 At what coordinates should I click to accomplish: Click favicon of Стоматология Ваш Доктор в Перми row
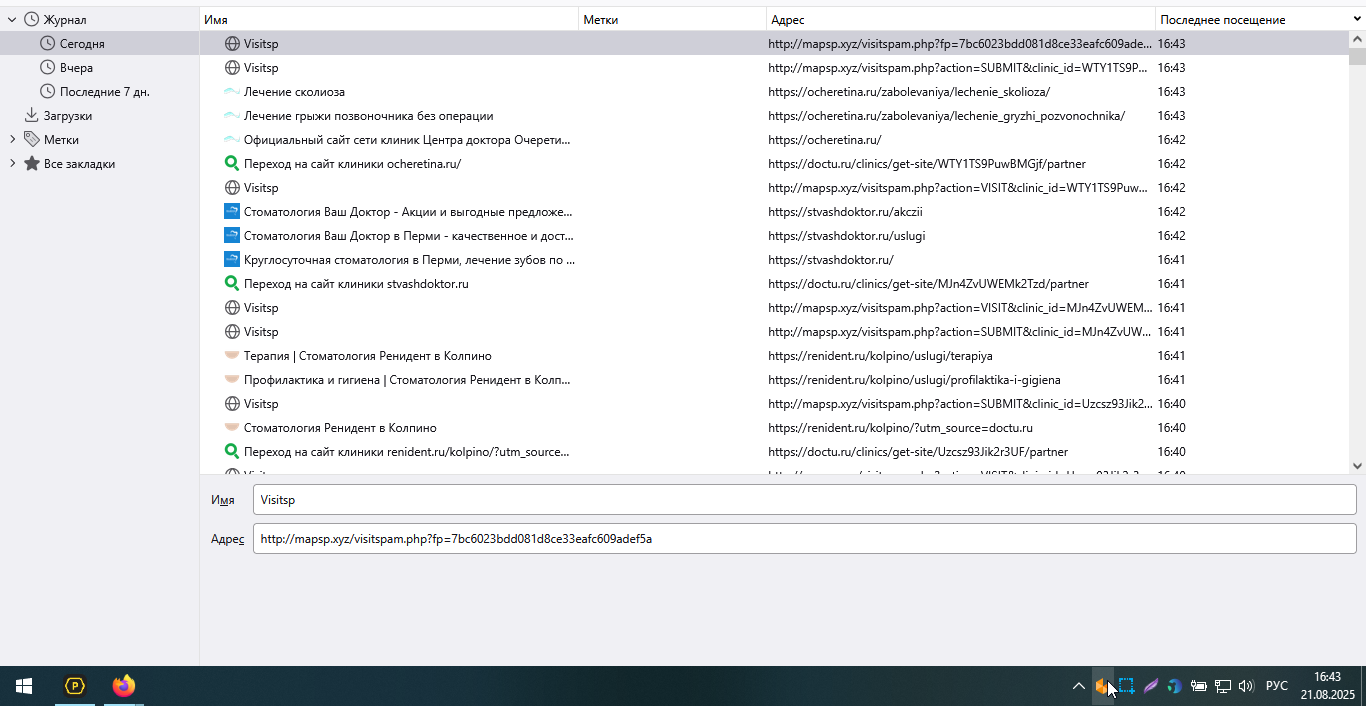click(232, 235)
